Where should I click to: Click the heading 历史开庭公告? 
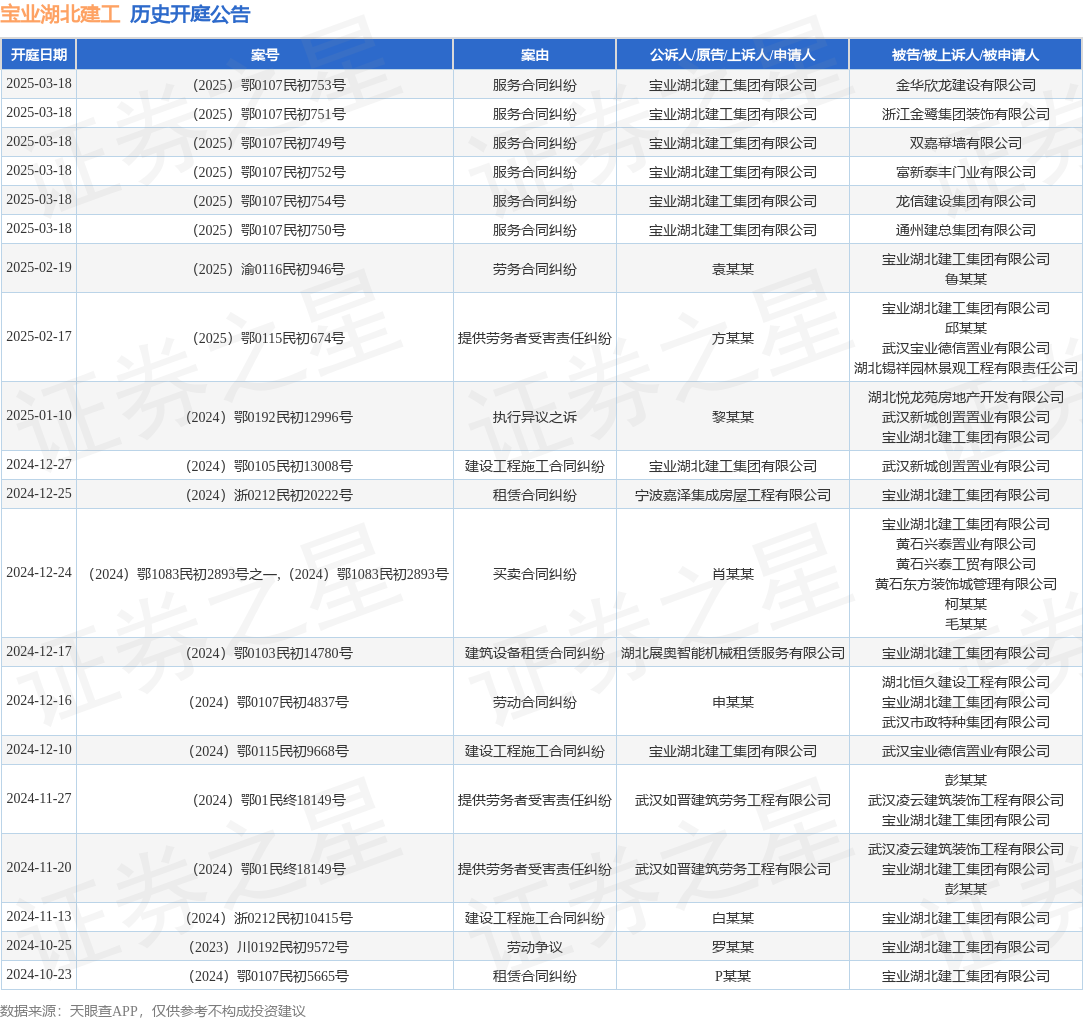190,14
